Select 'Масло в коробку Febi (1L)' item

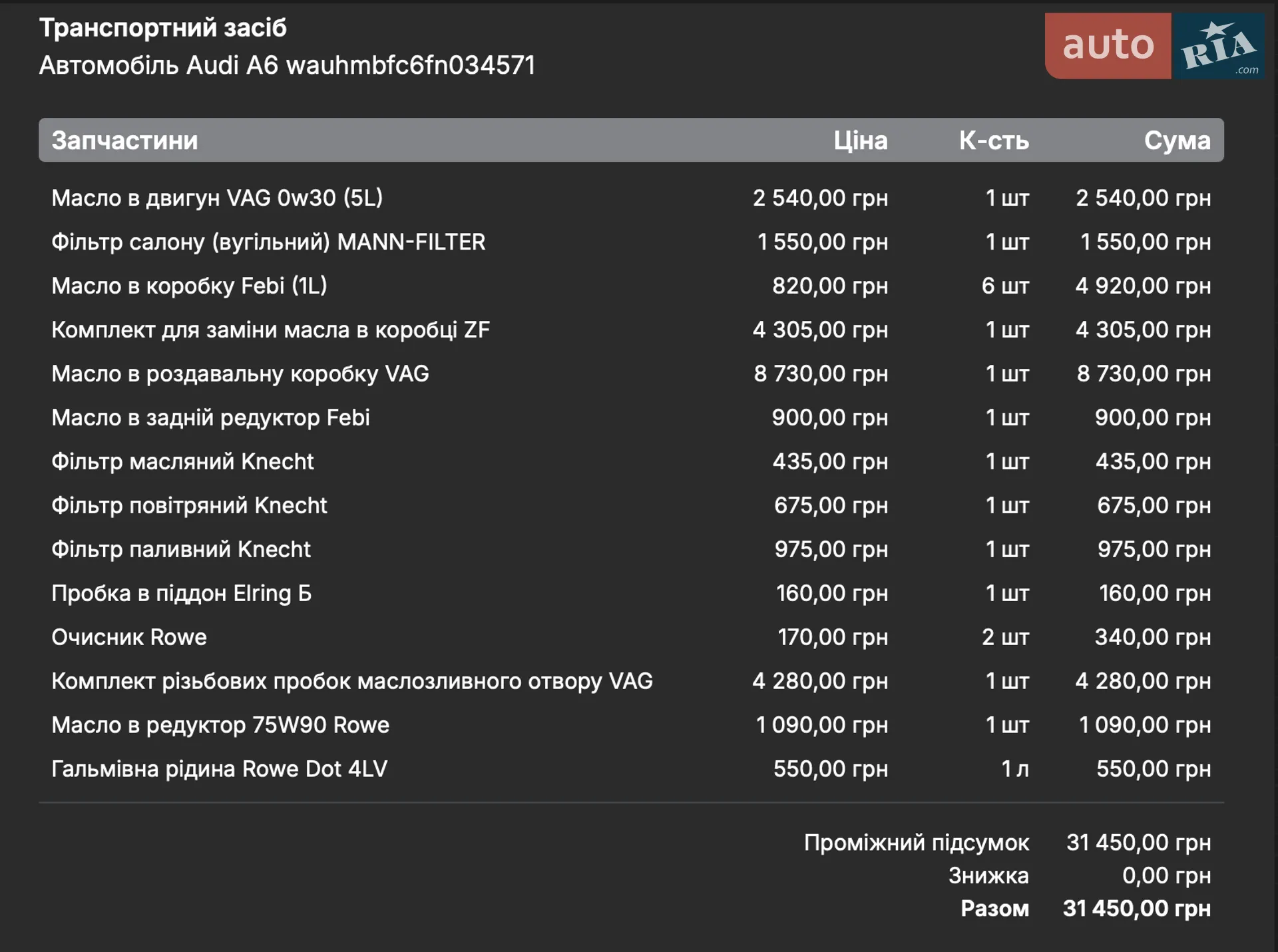190,286
